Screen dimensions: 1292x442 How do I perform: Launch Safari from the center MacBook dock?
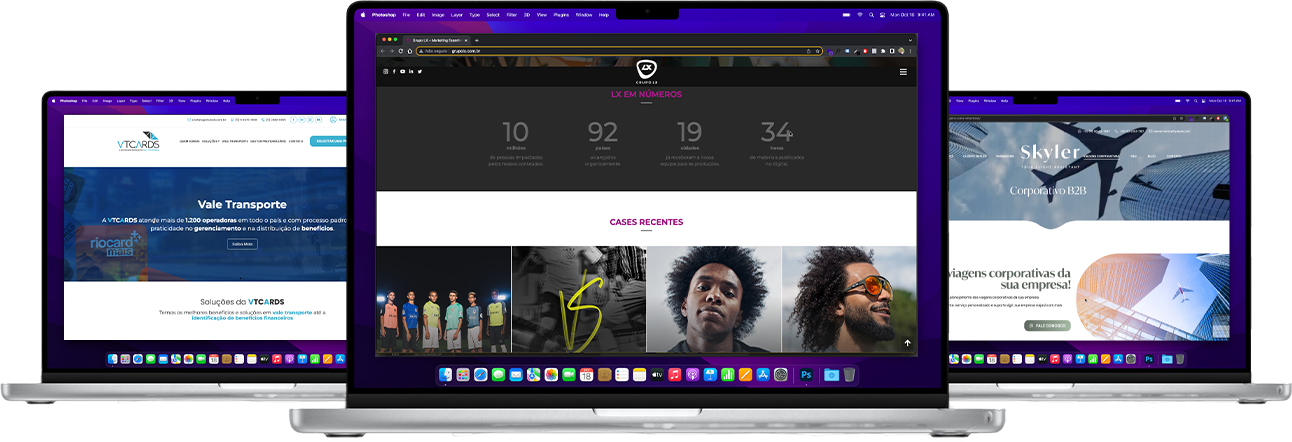[481, 375]
